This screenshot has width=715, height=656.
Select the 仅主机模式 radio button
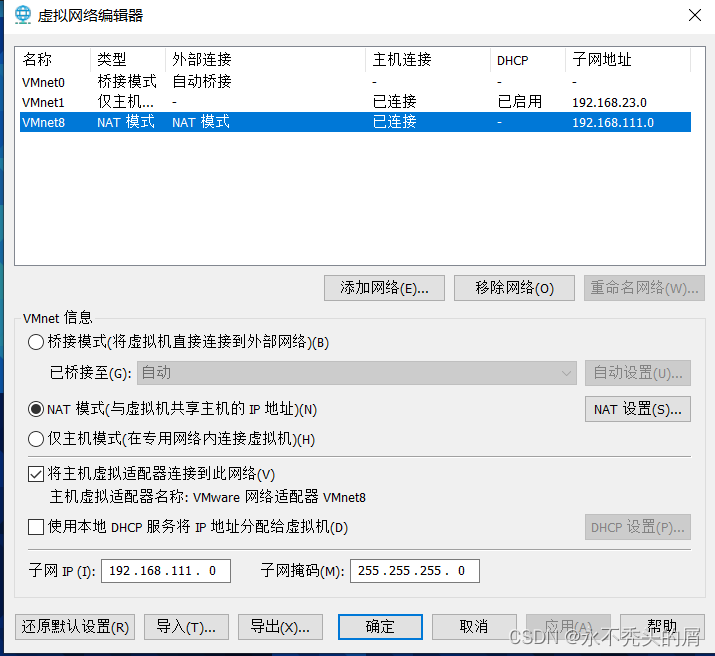point(36,439)
